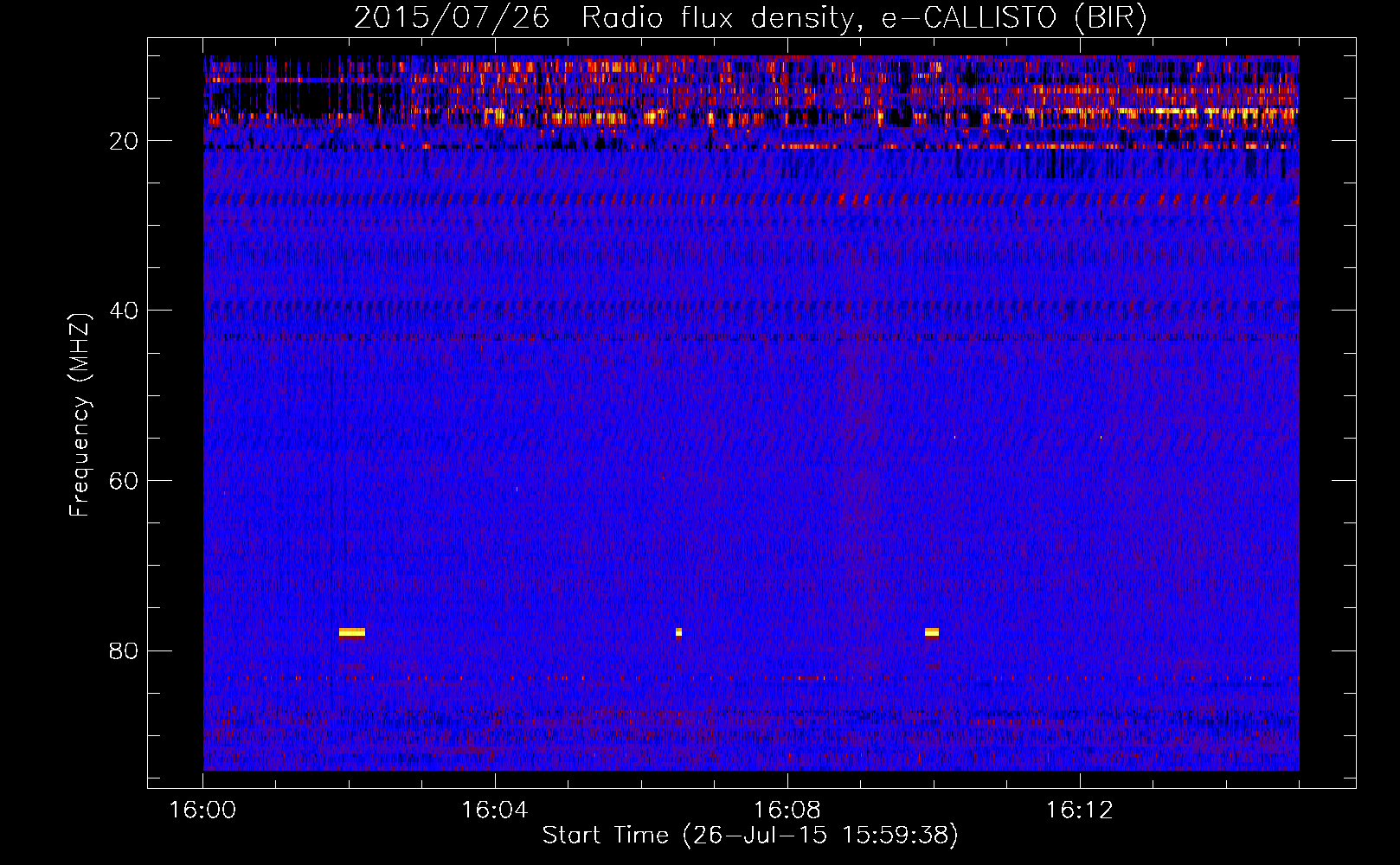Click the 16:04 time tick label
Screen dimensions: 1400x865
point(495,811)
